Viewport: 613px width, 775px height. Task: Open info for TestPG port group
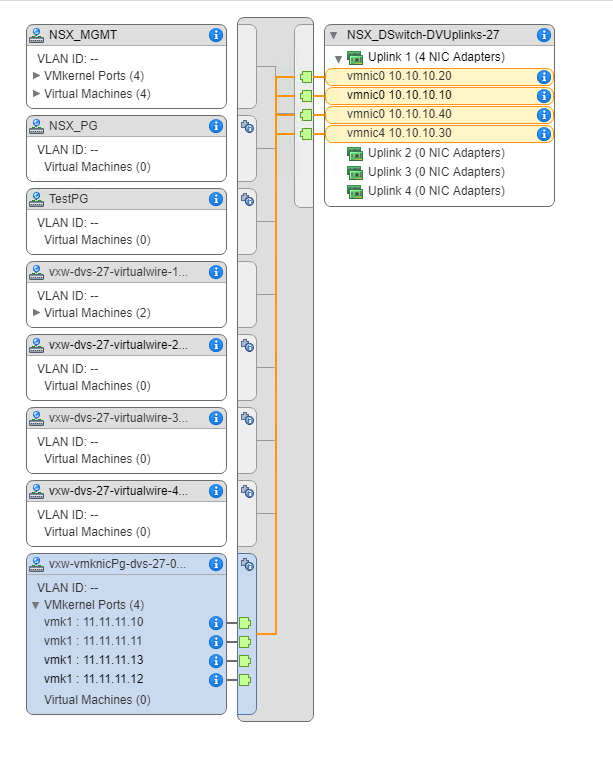[216, 199]
